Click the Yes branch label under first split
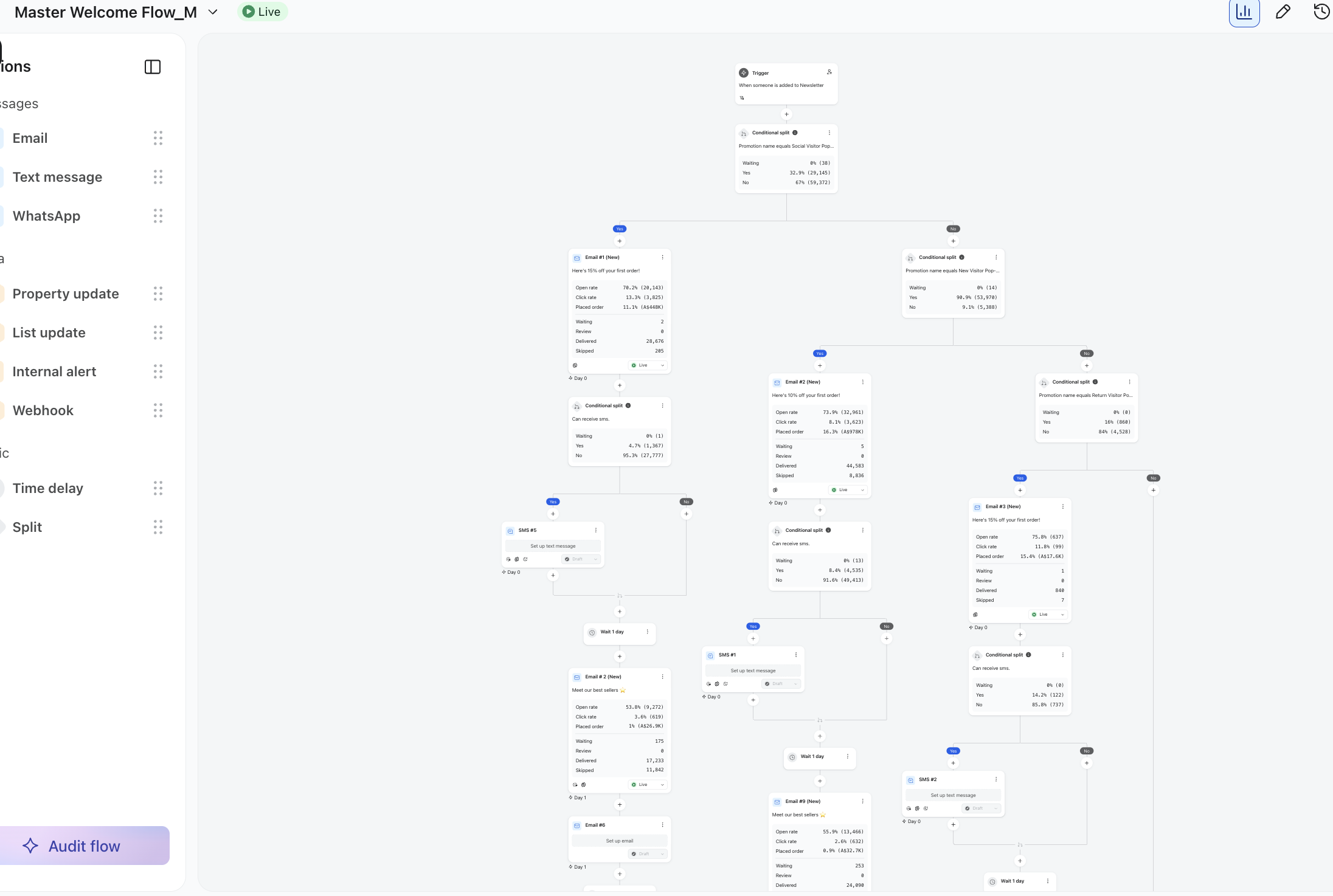This screenshot has width=1333, height=896. tap(620, 229)
